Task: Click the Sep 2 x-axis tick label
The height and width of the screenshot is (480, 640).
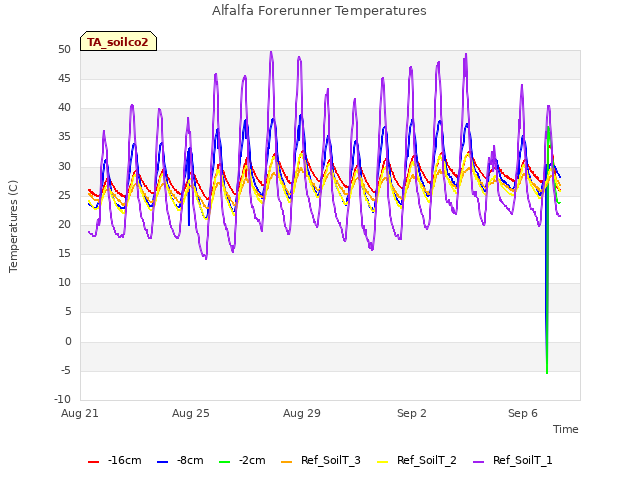Action: click(412, 413)
